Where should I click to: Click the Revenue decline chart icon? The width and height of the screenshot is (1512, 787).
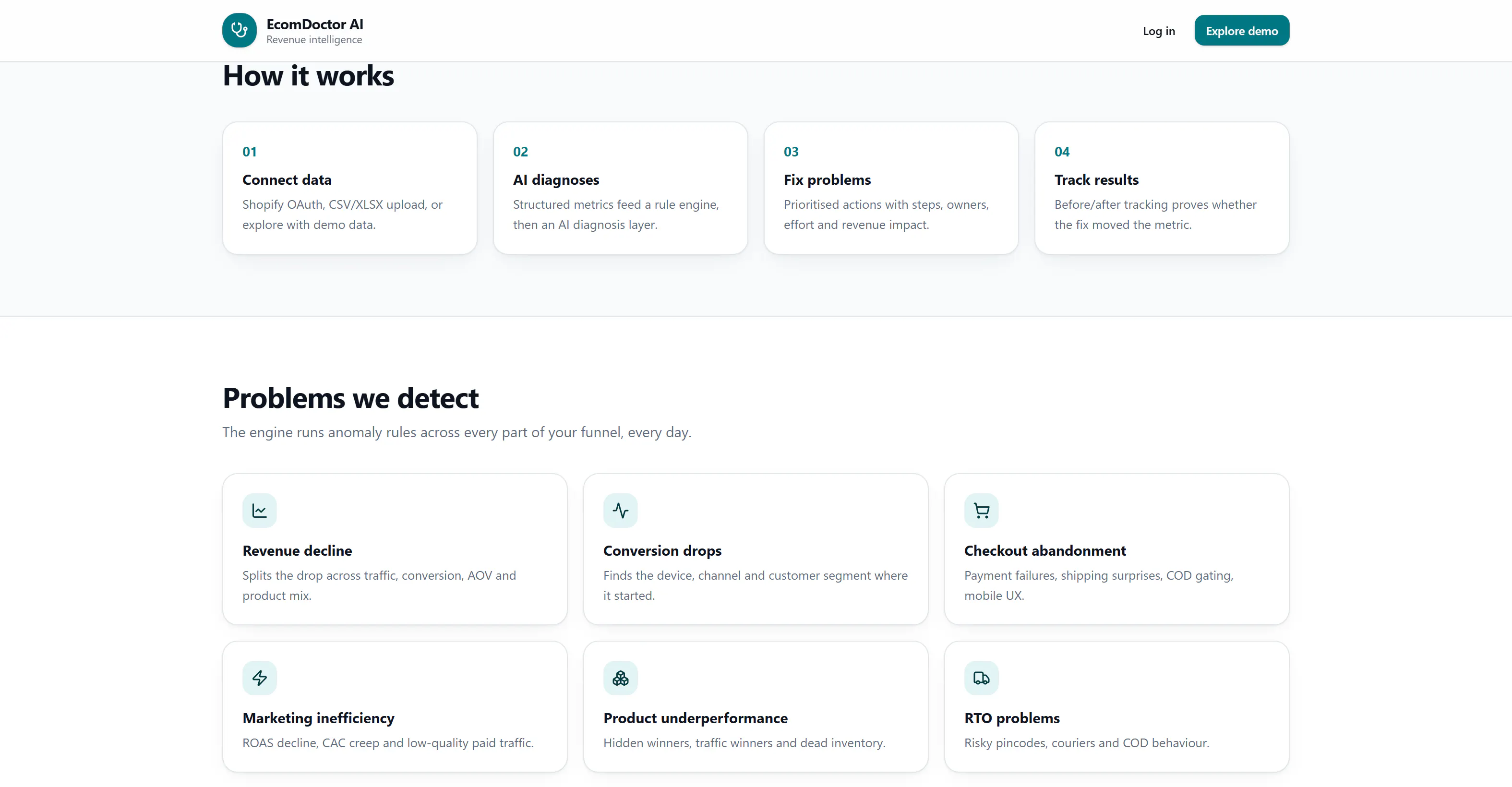259,511
